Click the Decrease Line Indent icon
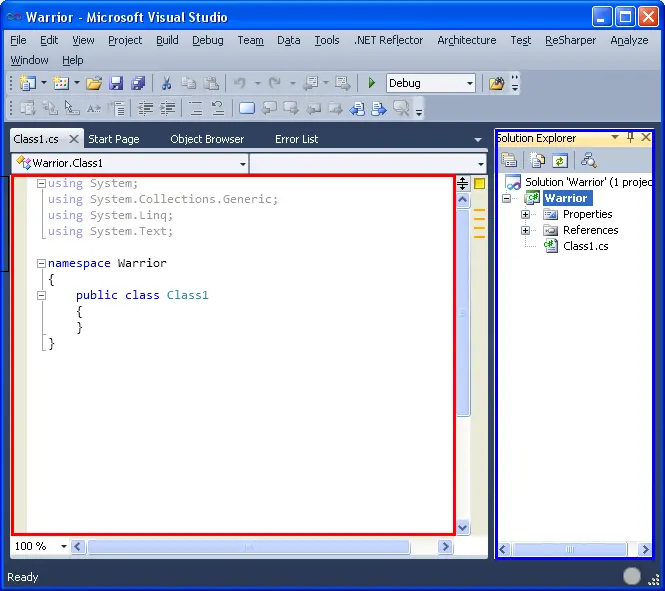Screen dimensions: 665x591 (x=145, y=109)
